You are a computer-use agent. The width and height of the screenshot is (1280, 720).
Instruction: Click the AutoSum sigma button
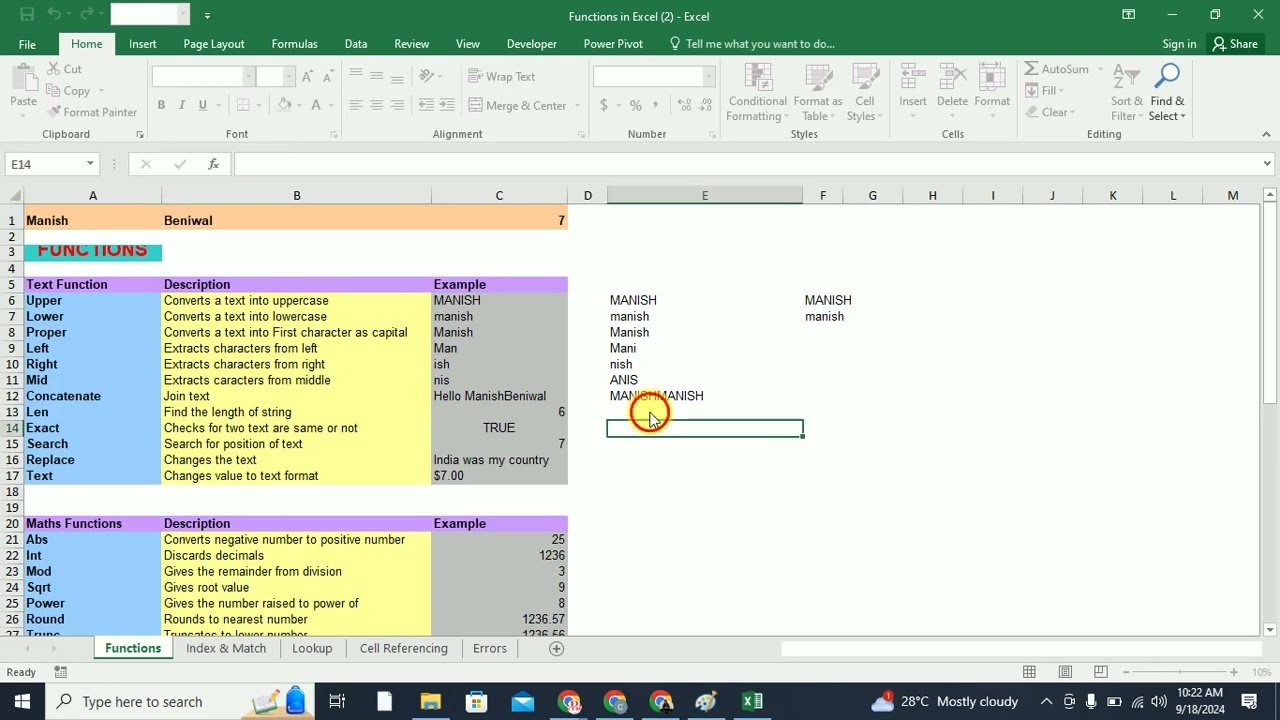1055,69
